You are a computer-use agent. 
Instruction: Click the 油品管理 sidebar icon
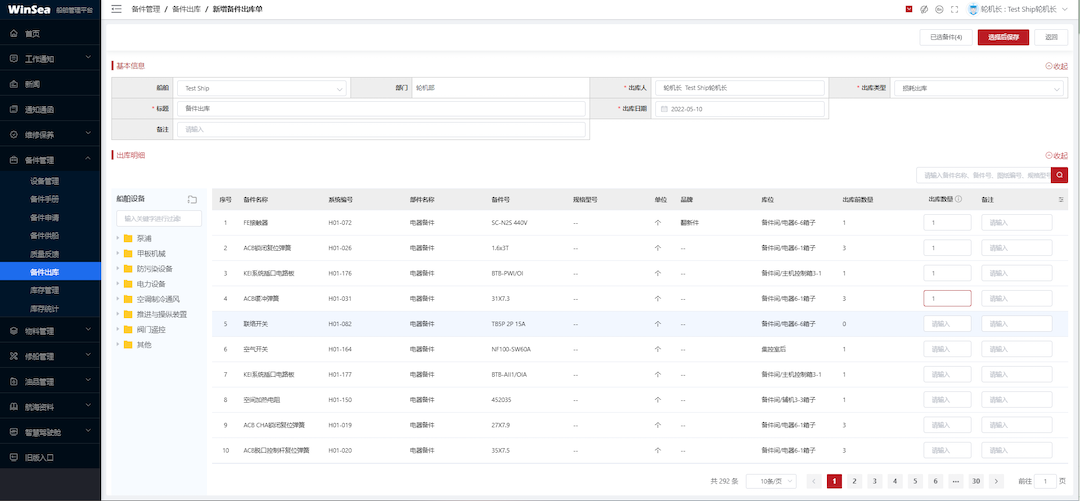(x=14, y=381)
